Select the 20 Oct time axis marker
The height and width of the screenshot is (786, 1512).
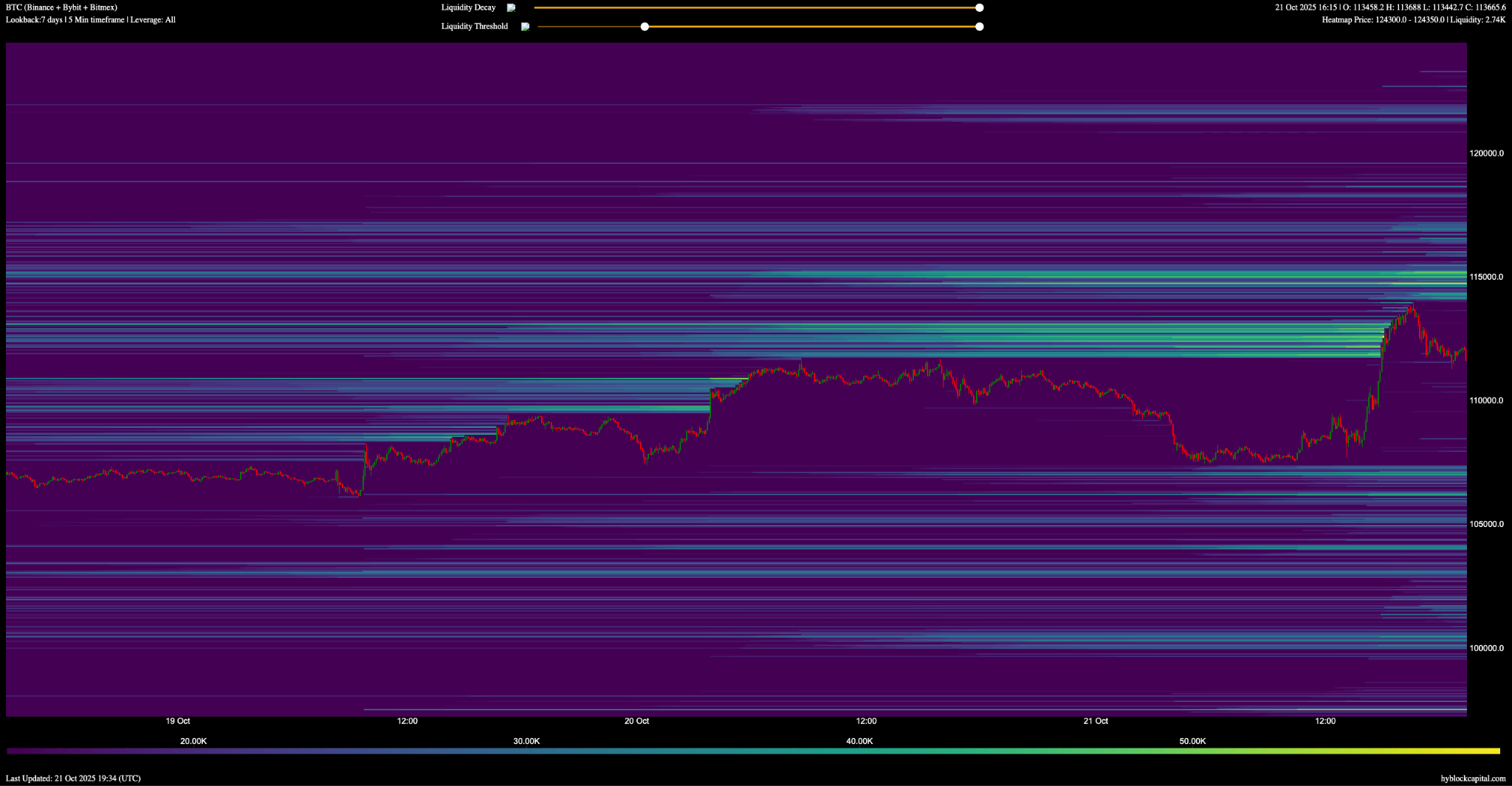636,721
